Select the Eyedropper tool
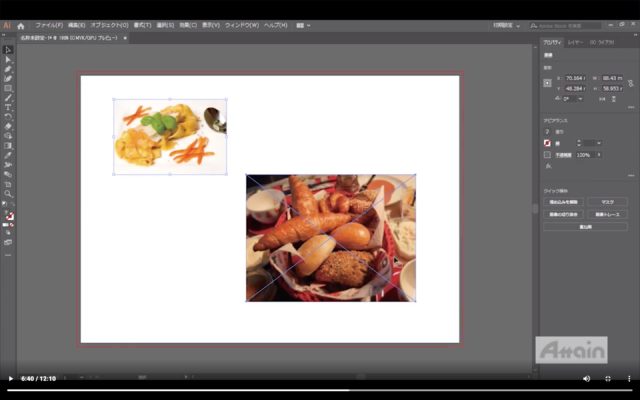Image resolution: width=640 pixels, height=400 pixels. click(8, 155)
